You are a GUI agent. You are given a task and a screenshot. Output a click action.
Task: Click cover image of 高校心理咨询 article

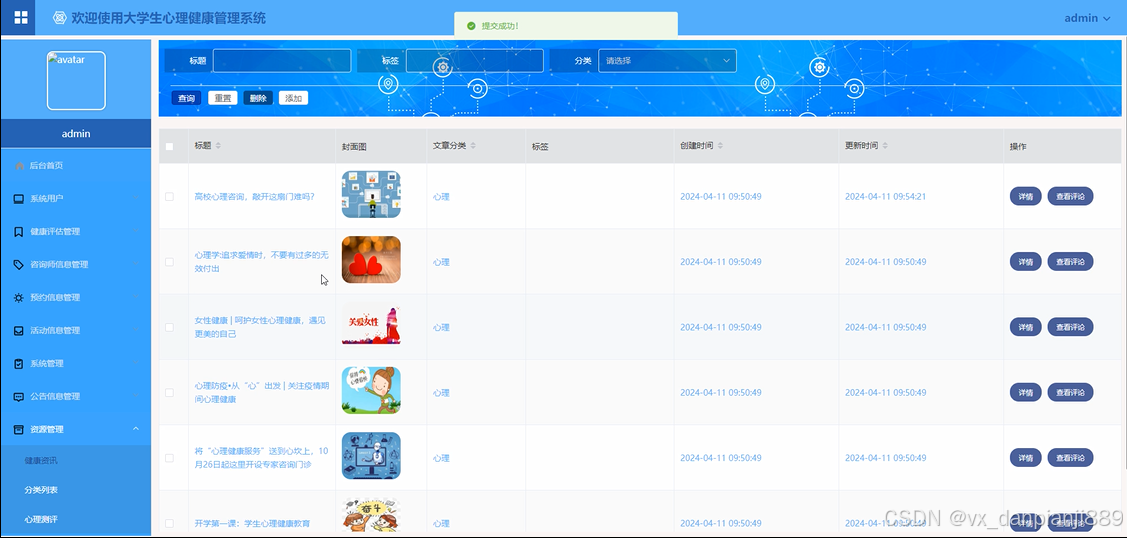(371, 194)
